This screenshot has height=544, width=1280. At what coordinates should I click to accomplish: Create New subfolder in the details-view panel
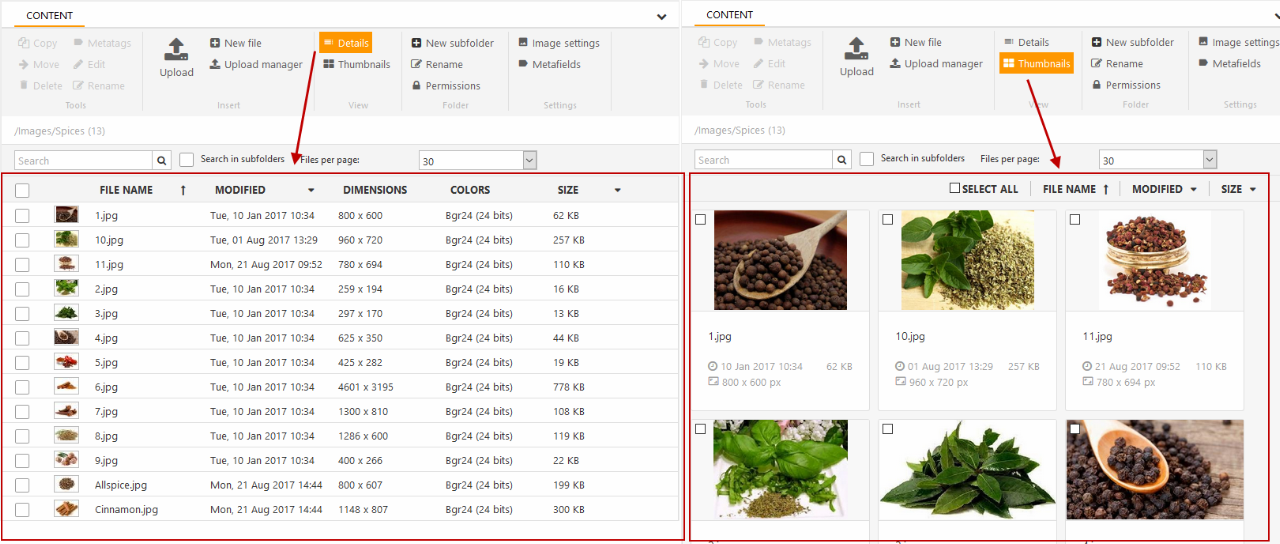click(x=452, y=43)
